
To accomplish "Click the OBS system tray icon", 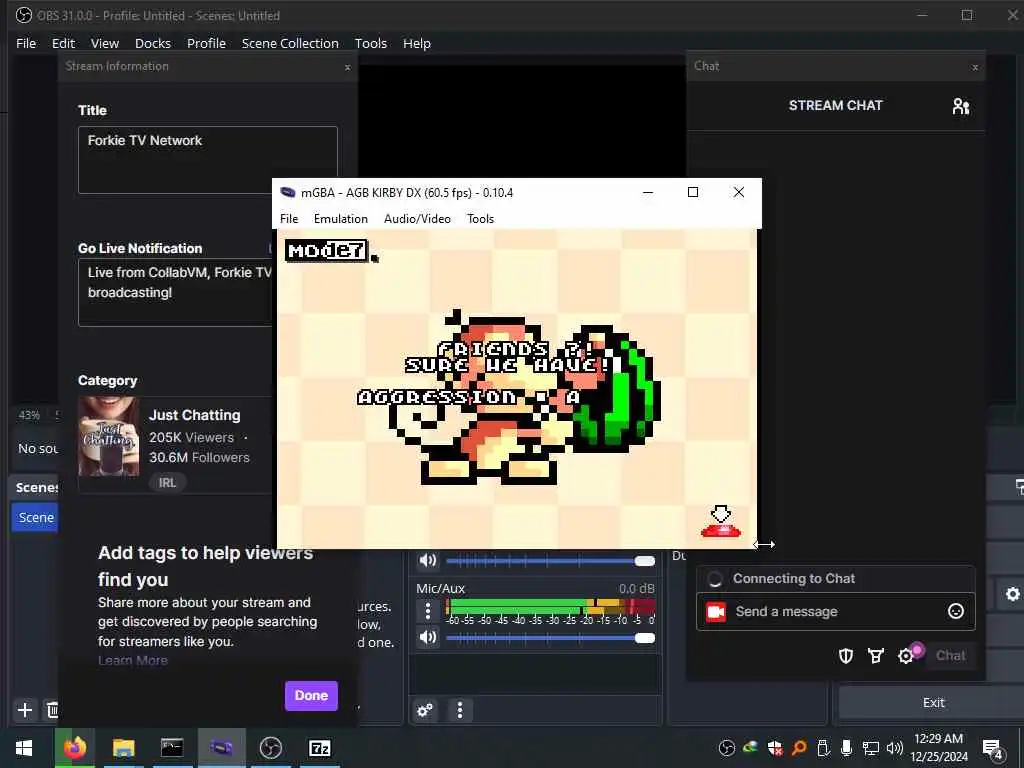I will pos(727,748).
